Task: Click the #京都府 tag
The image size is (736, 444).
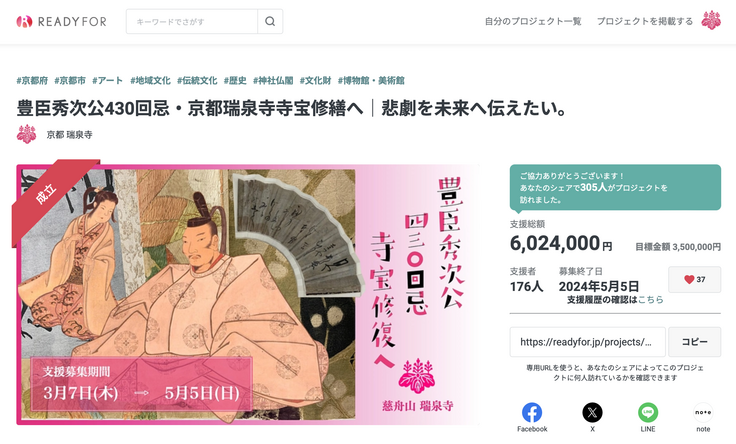Action: click(x=32, y=81)
